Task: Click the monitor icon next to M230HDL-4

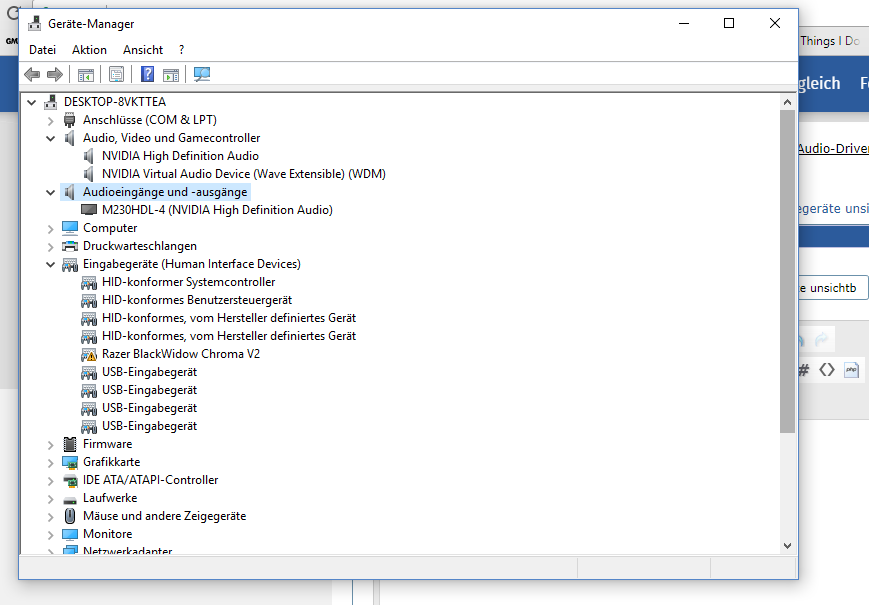Action: (x=89, y=210)
